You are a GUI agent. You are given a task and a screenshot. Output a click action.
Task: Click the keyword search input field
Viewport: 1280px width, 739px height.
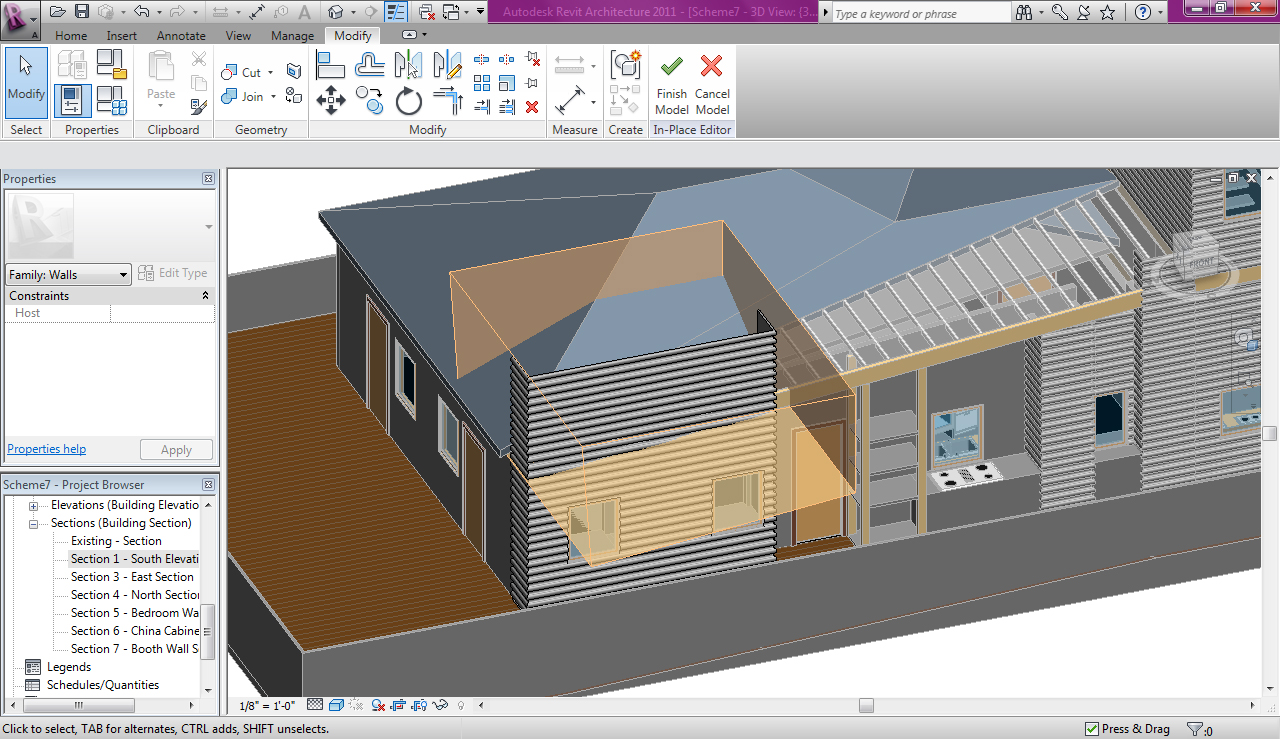[x=920, y=14]
